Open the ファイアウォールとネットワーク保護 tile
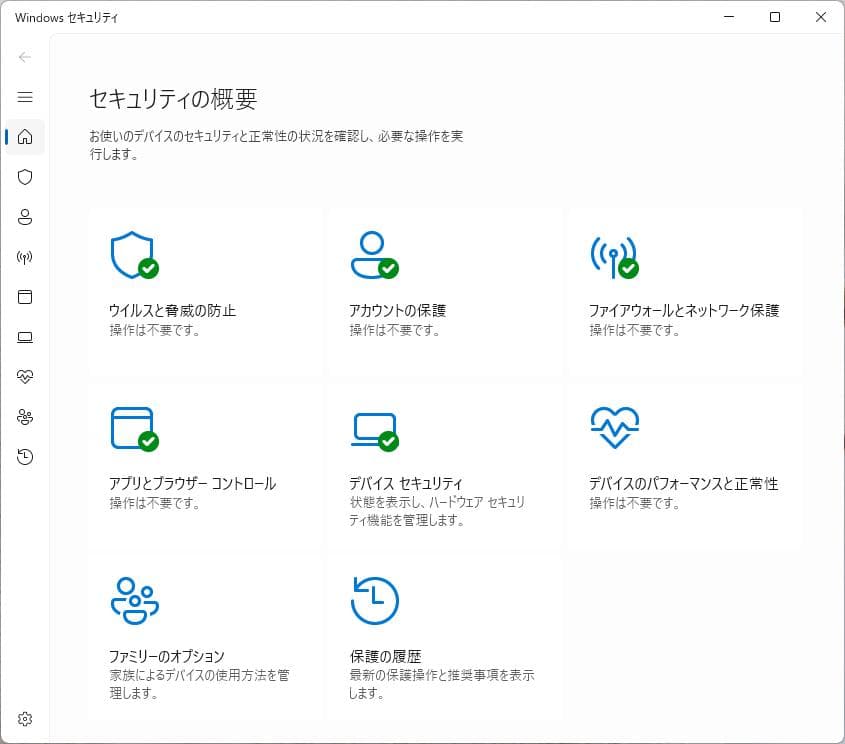This screenshot has width=845, height=744. (685, 290)
